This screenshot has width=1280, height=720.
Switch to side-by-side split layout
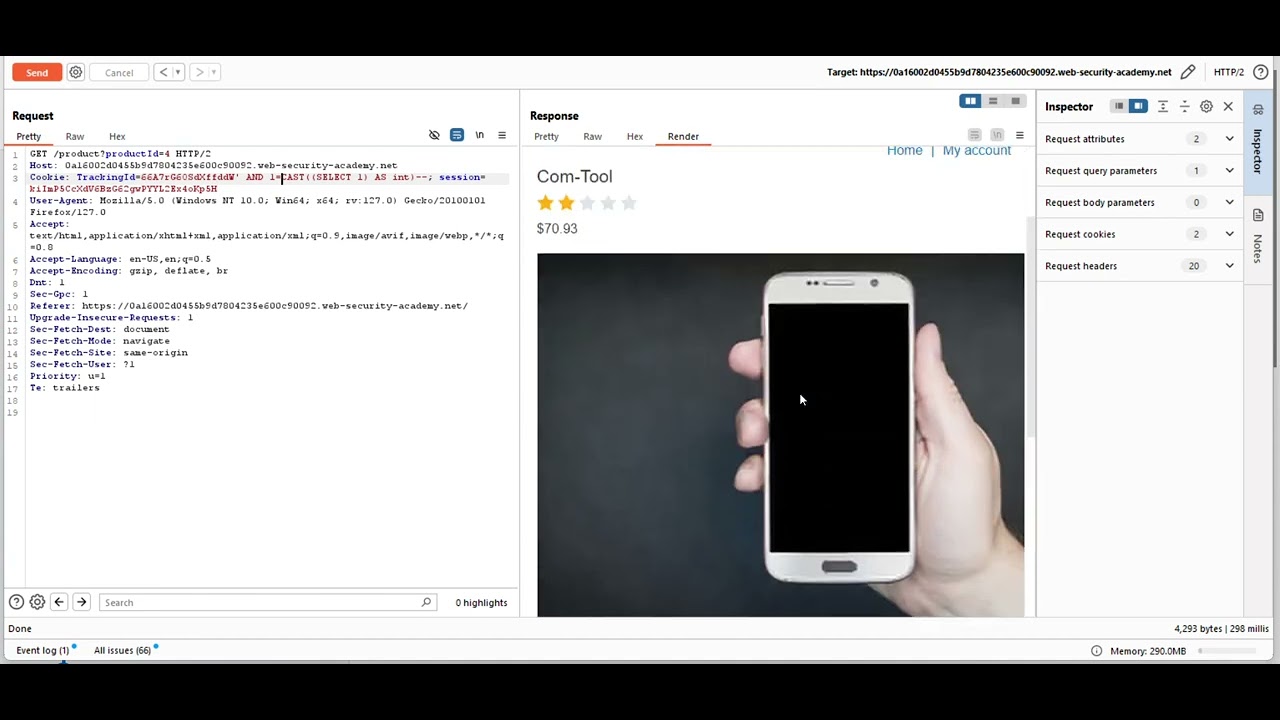click(x=970, y=101)
